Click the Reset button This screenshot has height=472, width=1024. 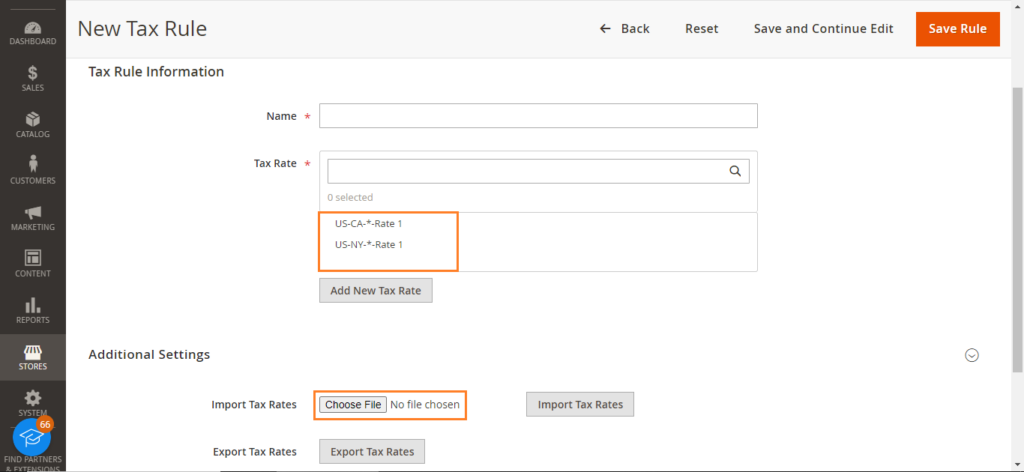[x=701, y=29]
